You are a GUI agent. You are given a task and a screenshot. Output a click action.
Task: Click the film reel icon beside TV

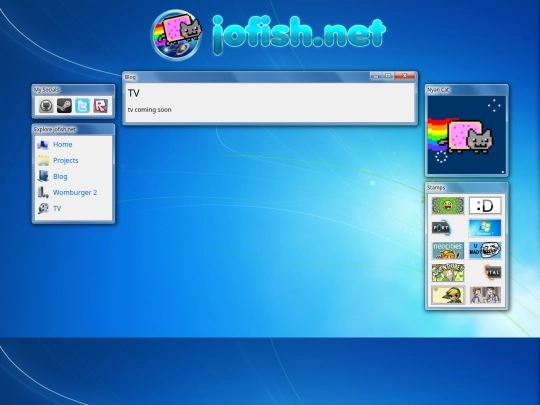43,208
